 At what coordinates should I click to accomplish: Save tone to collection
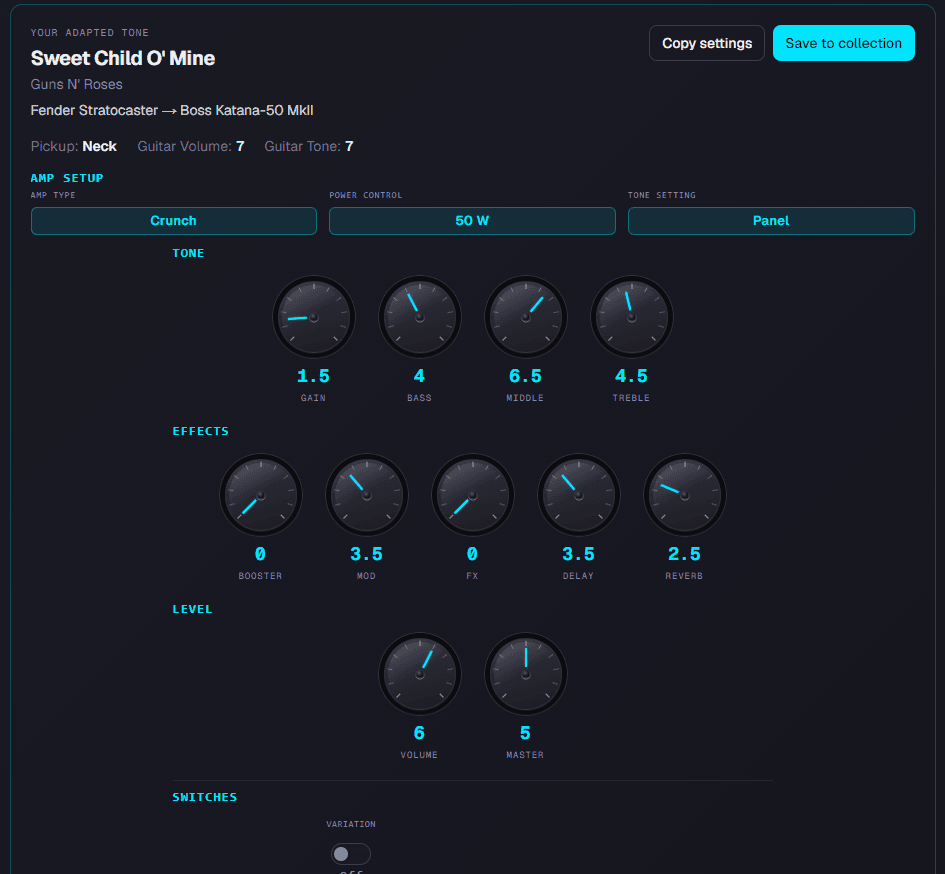(843, 43)
